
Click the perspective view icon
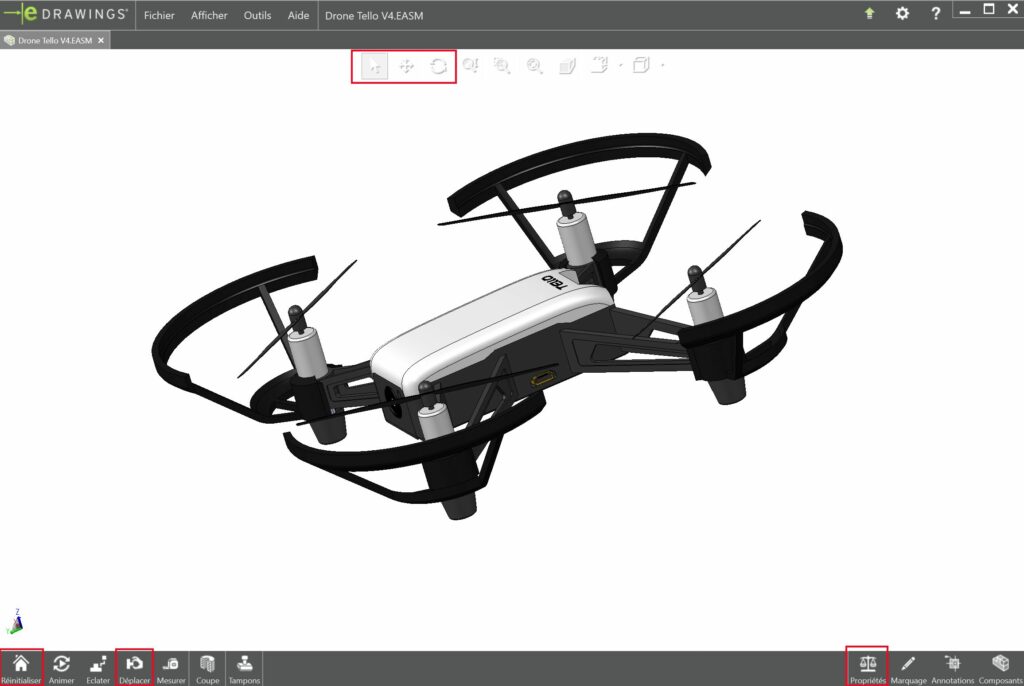(600, 65)
